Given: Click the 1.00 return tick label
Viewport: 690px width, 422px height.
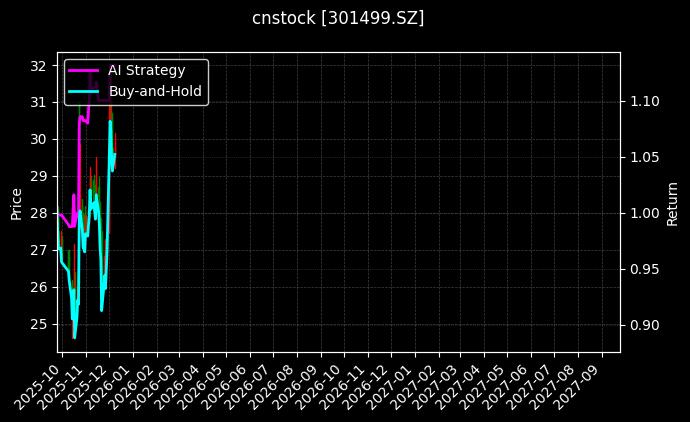Looking at the screenshot, I should click(644, 213).
